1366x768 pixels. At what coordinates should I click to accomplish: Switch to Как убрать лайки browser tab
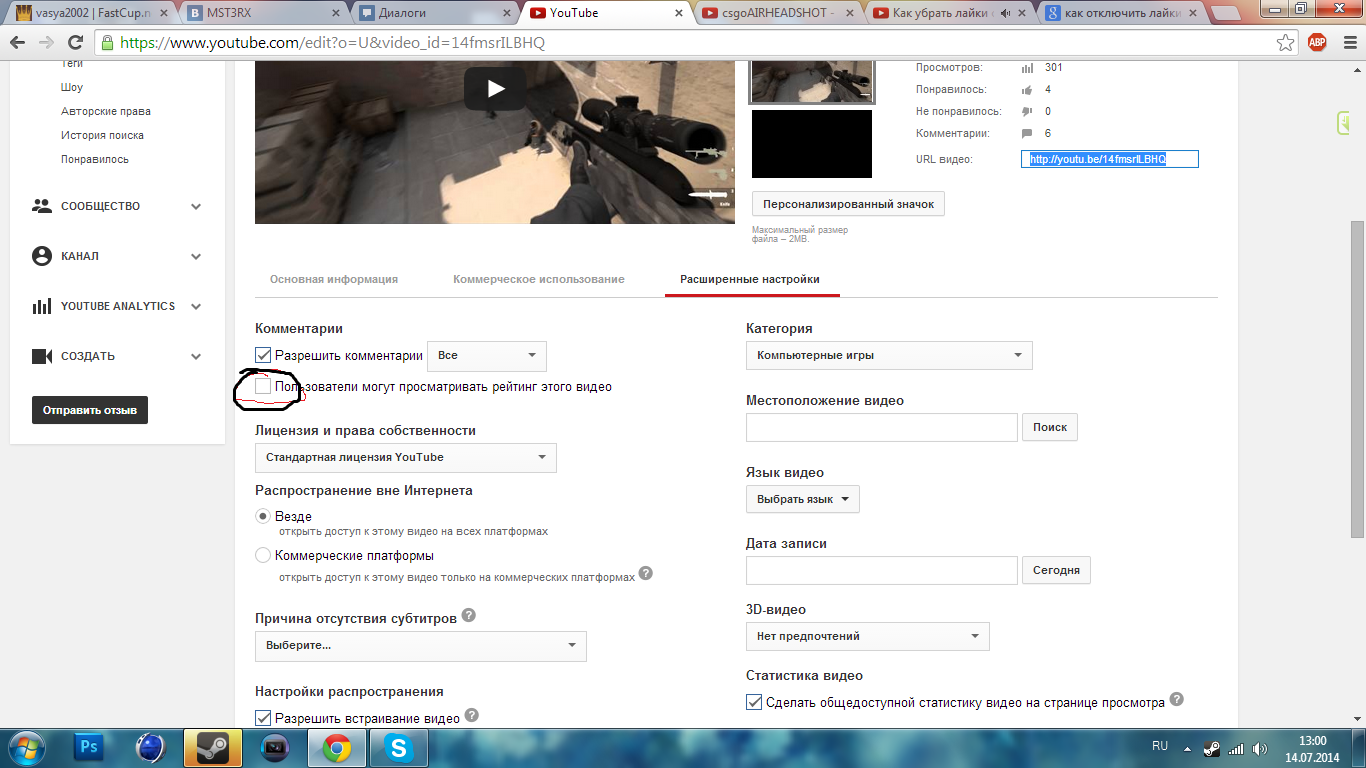[950, 13]
